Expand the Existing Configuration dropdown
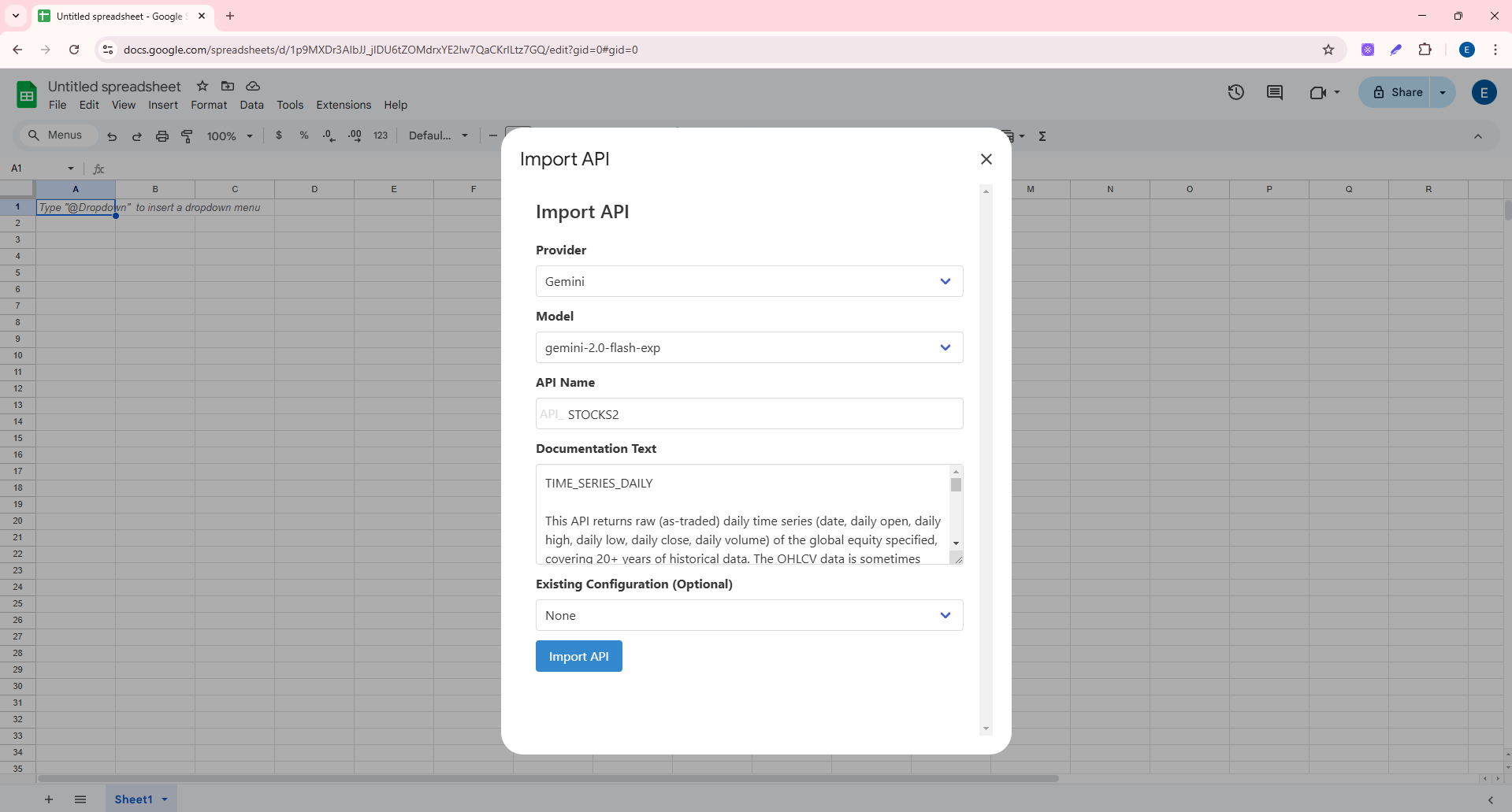Image resolution: width=1512 pixels, height=812 pixels. click(749, 615)
